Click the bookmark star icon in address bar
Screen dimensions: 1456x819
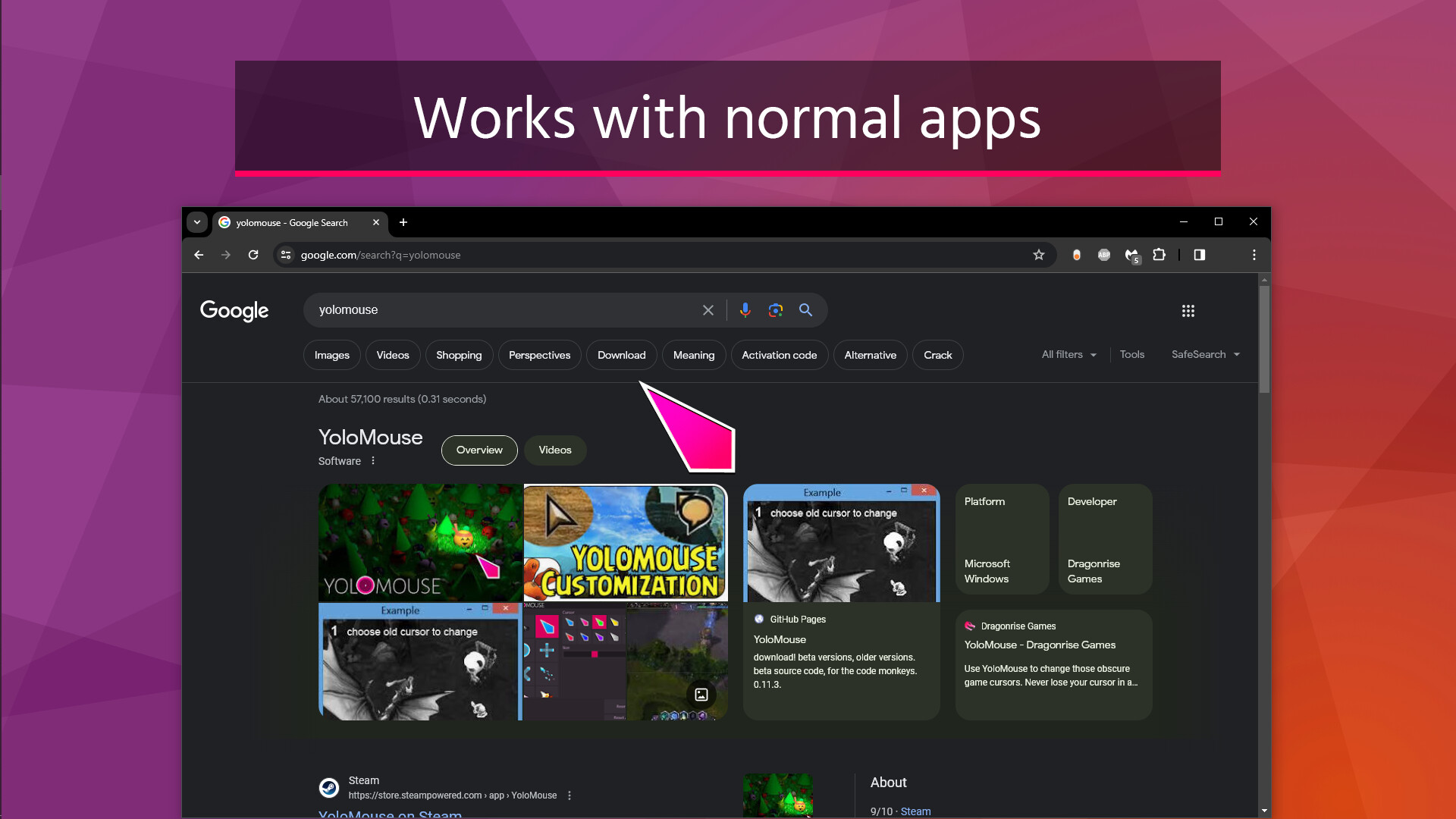1038,254
